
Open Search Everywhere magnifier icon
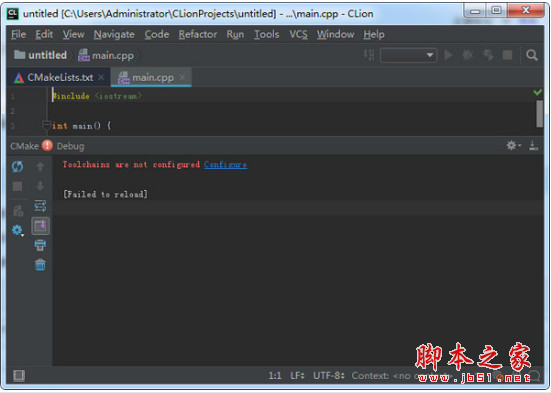(532, 55)
